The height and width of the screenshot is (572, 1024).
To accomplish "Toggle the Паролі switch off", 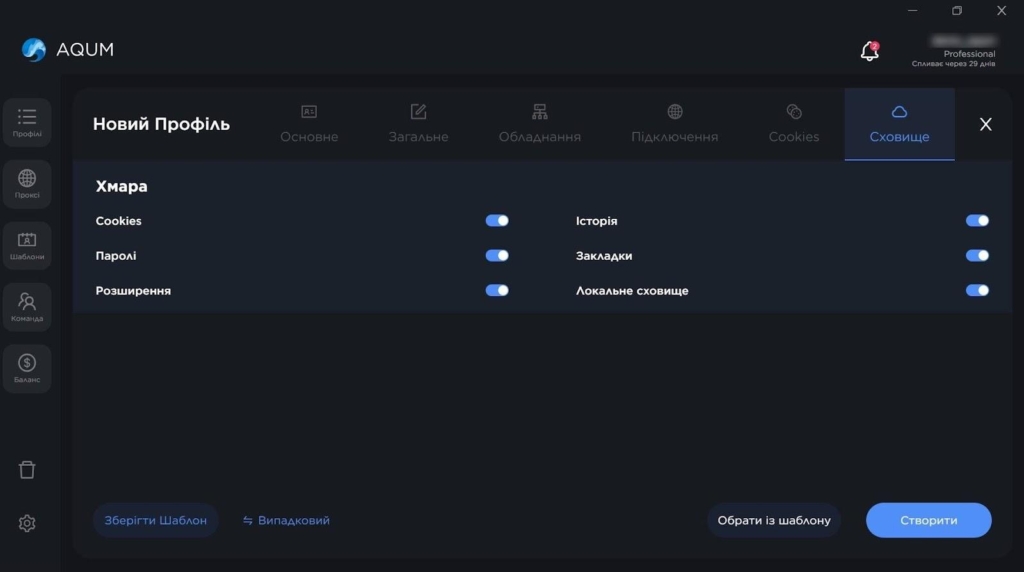I will pyautogui.click(x=497, y=256).
